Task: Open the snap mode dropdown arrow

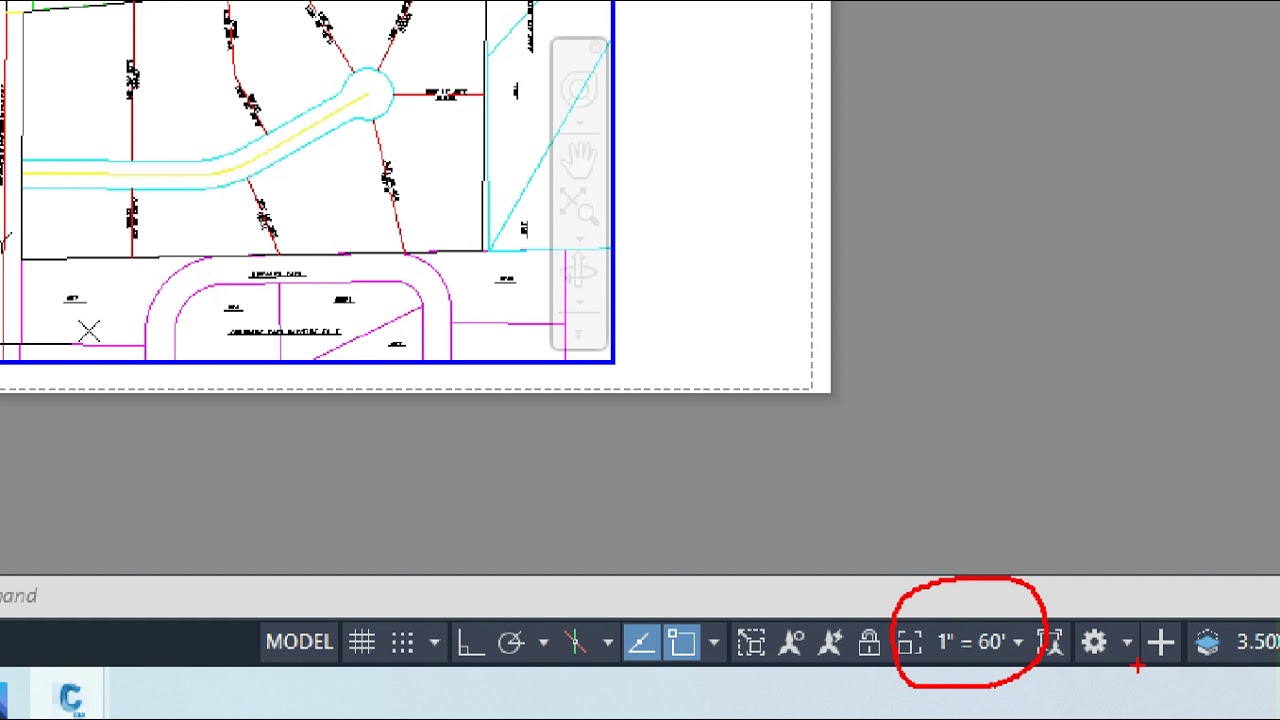Action: 434,642
